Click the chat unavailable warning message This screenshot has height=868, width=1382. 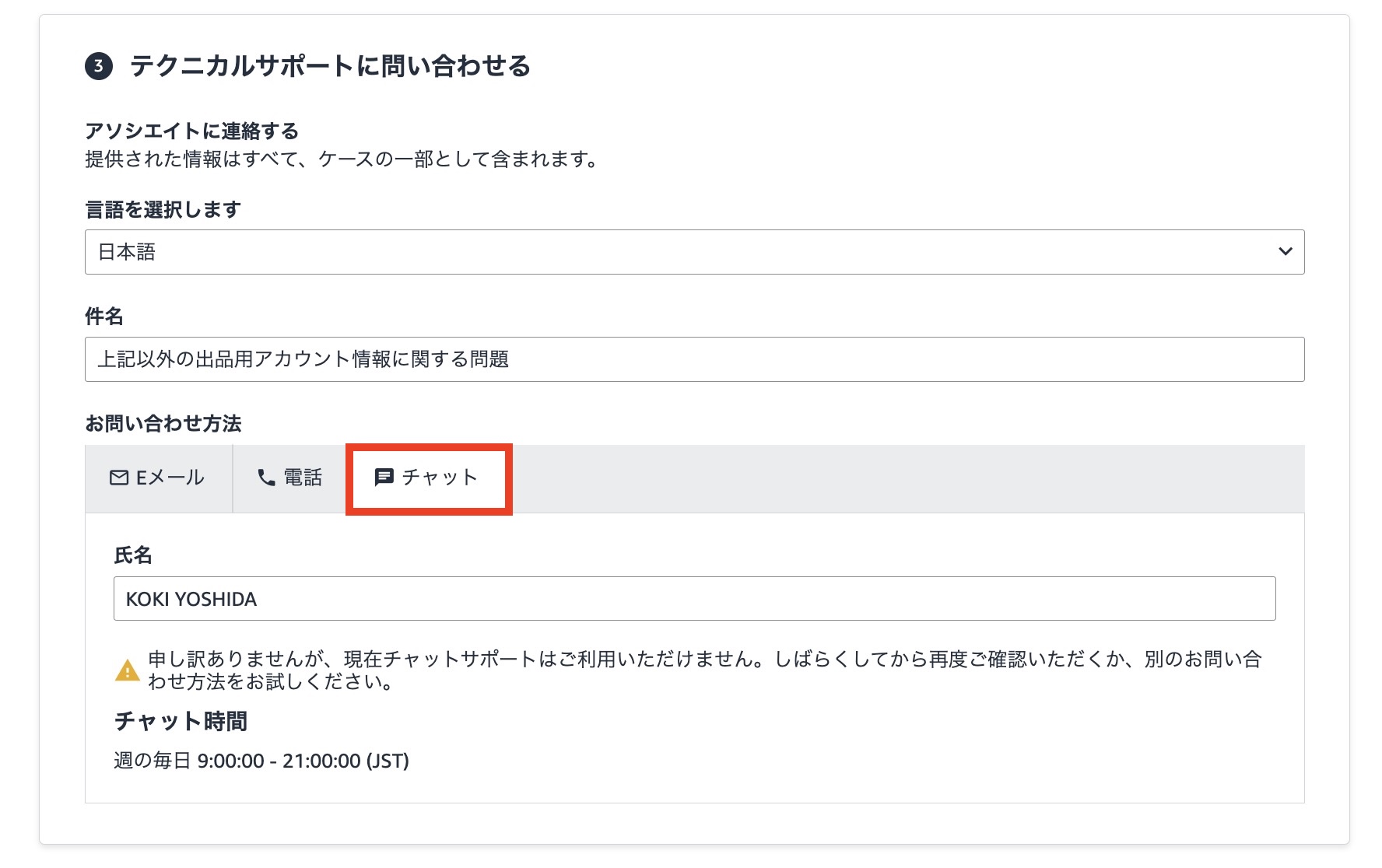[703, 670]
